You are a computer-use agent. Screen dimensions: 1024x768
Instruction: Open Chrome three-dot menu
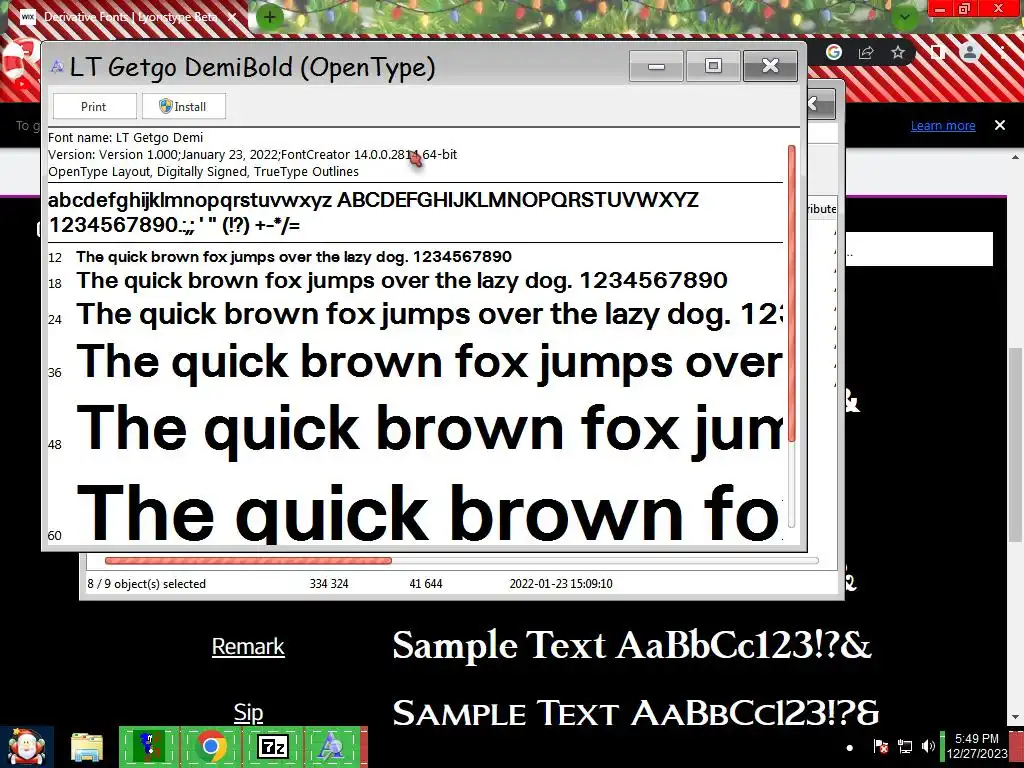pyautogui.click(x=1003, y=52)
